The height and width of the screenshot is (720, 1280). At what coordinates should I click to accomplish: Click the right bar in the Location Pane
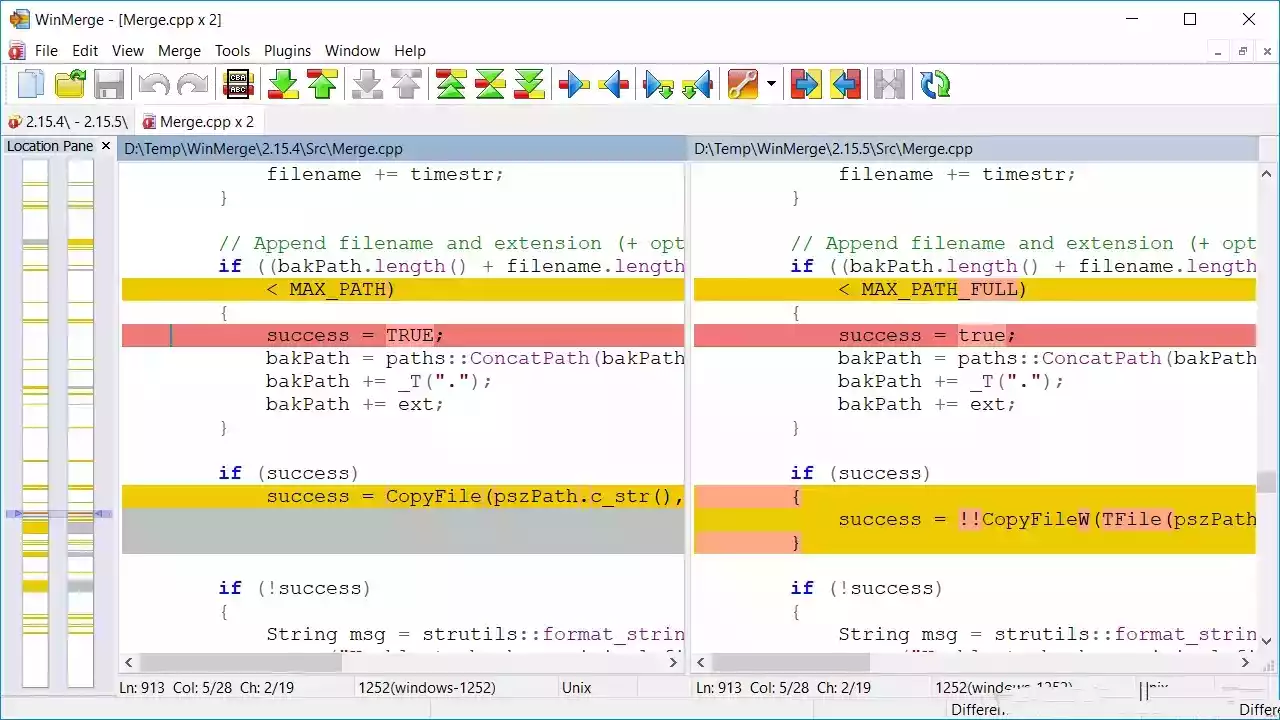[x=80, y=423]
